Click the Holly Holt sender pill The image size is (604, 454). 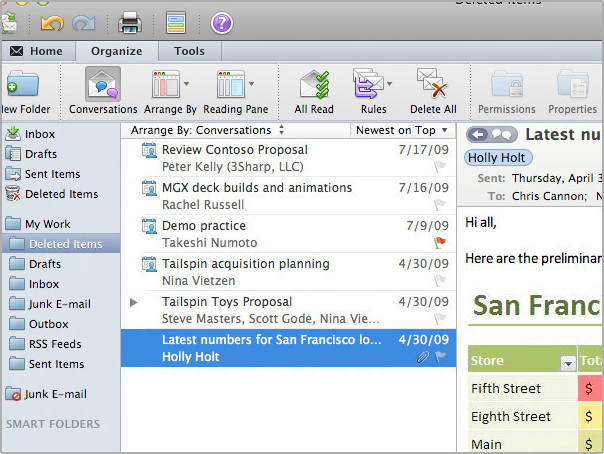(498, 157)
